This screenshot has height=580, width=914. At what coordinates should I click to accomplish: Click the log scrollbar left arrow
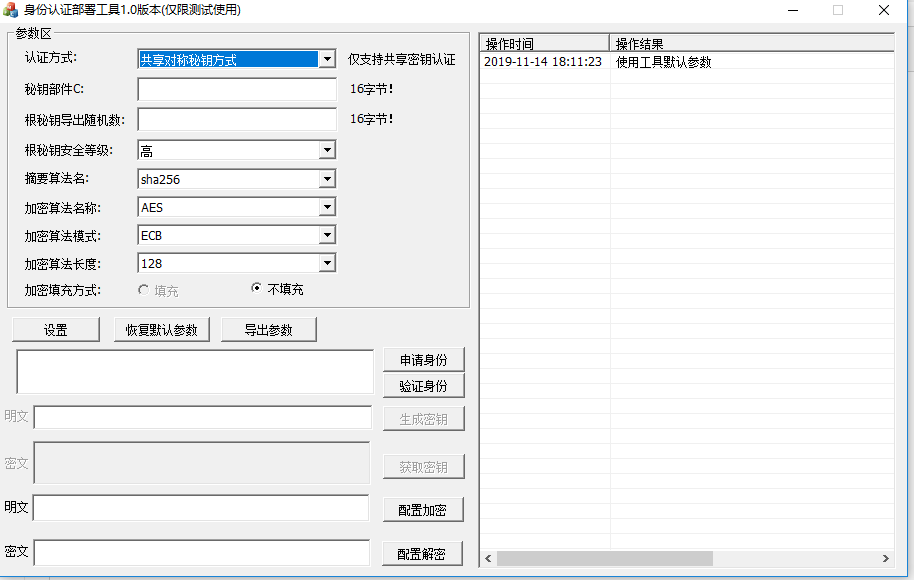[488, 558]
